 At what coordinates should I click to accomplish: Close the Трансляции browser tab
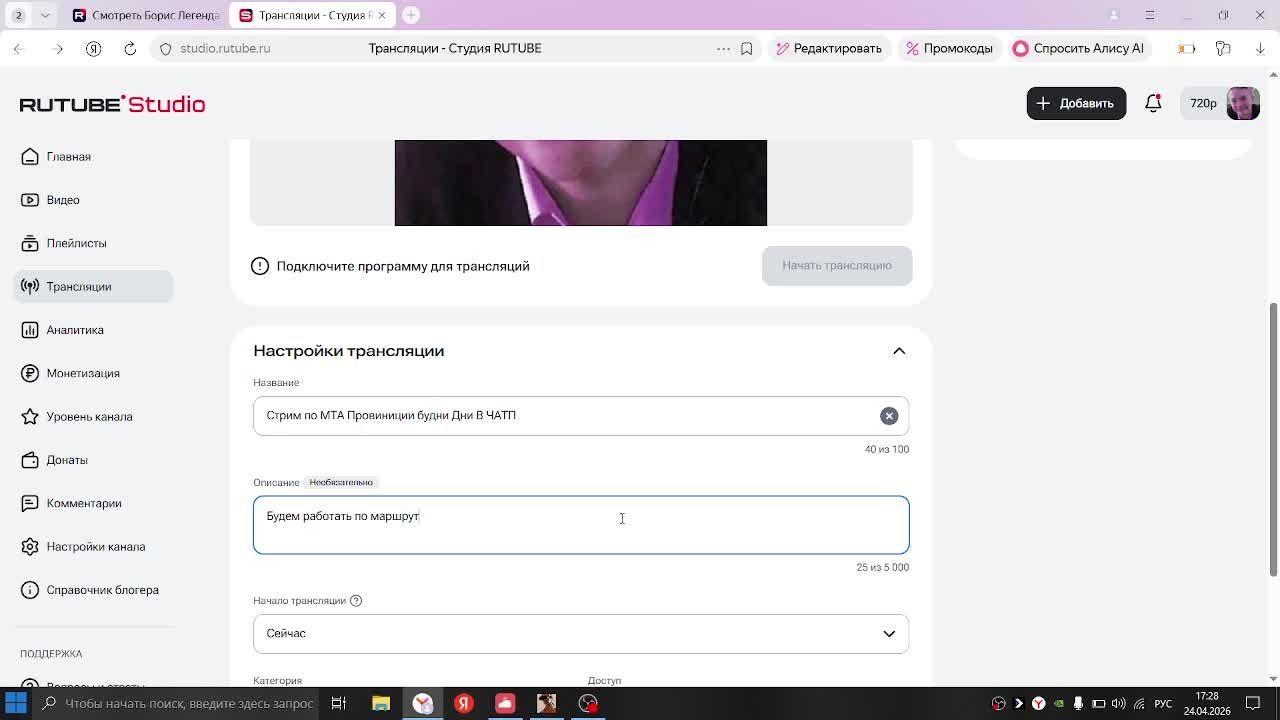point(381,15)
